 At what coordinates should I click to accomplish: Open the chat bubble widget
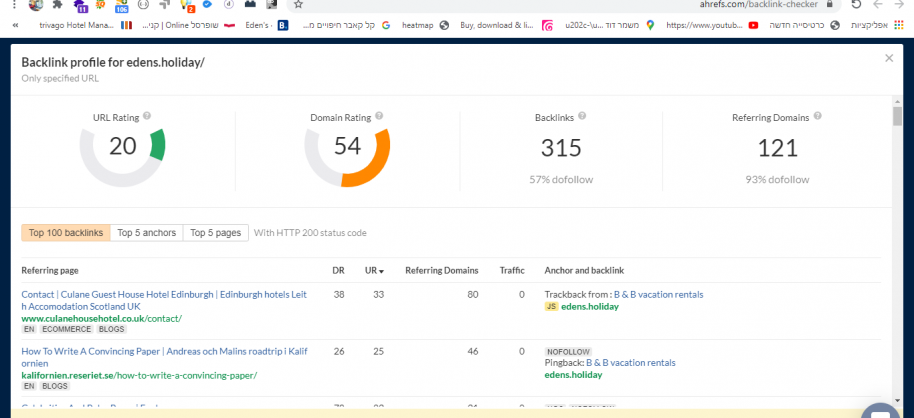click(x=880, y=411)
